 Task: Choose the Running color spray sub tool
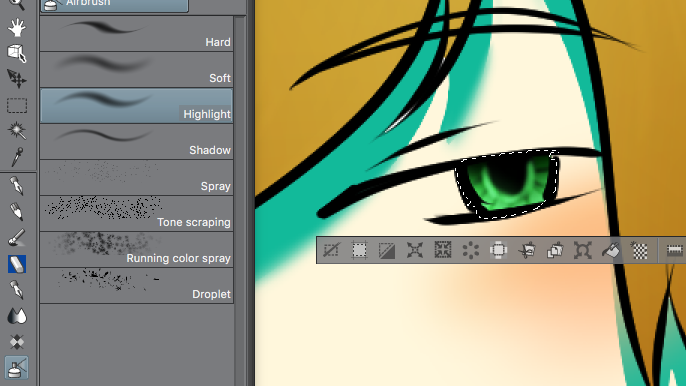coord(136,249)
